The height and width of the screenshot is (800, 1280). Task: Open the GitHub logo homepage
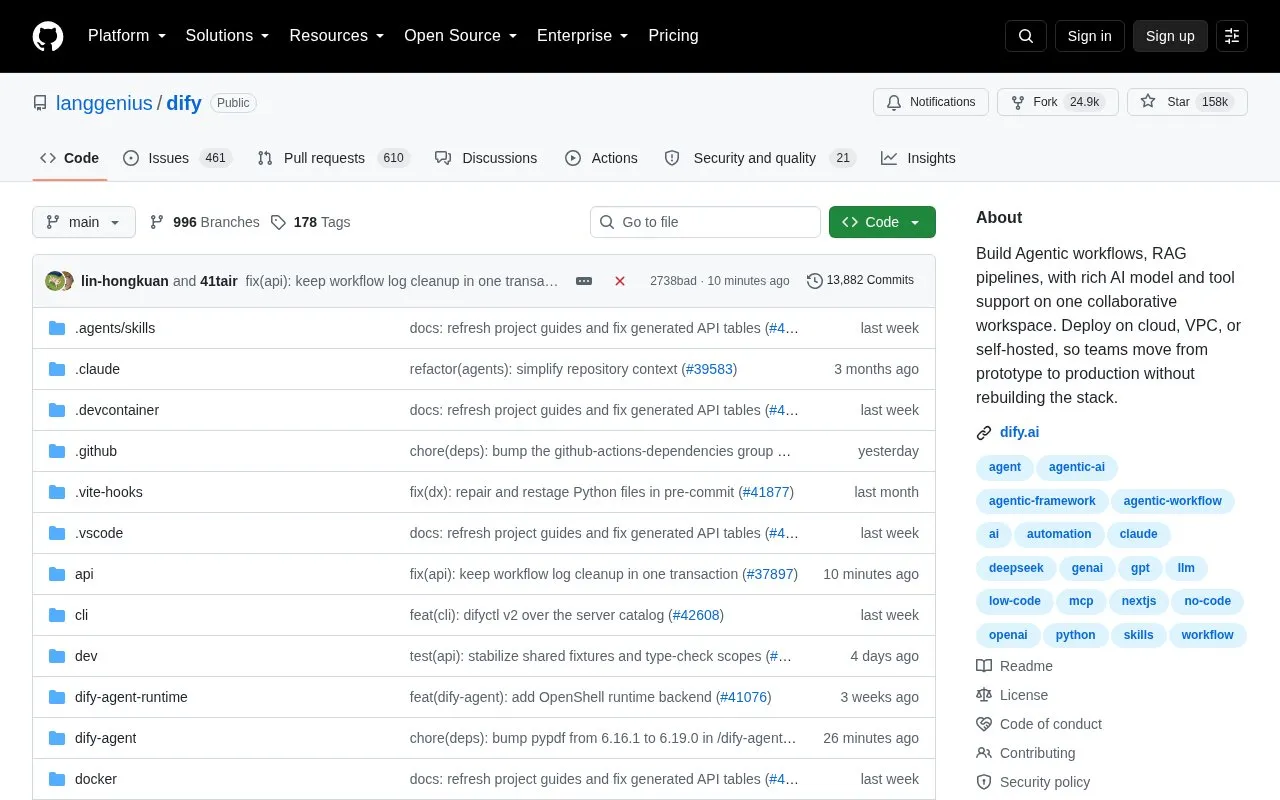[48, 36]
